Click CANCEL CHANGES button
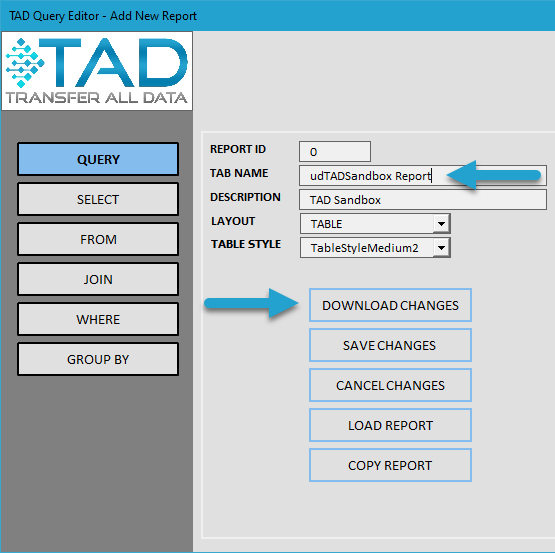This screenshot has height=553, width=555. [390, 385]
